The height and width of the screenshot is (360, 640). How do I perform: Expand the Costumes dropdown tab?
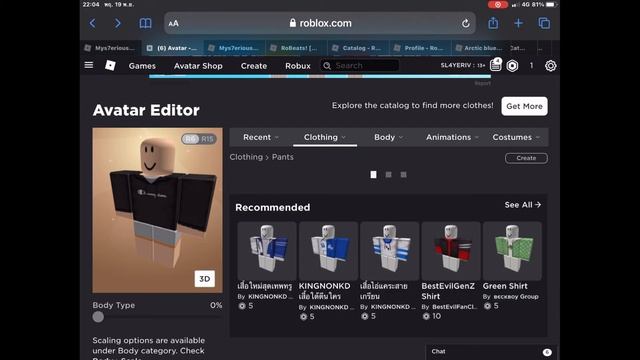click(x=516, y=137)
